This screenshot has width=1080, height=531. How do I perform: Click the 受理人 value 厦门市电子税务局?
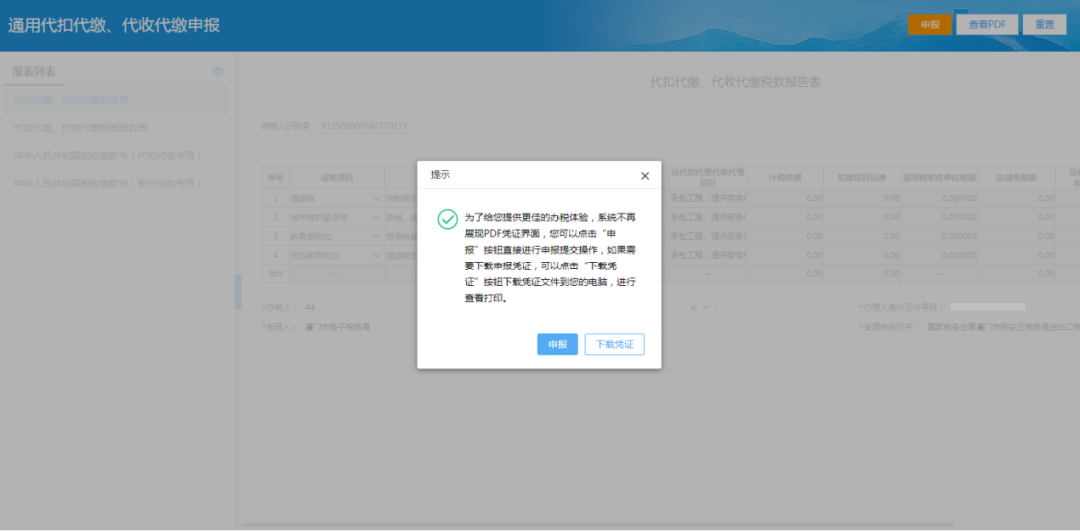338,327
